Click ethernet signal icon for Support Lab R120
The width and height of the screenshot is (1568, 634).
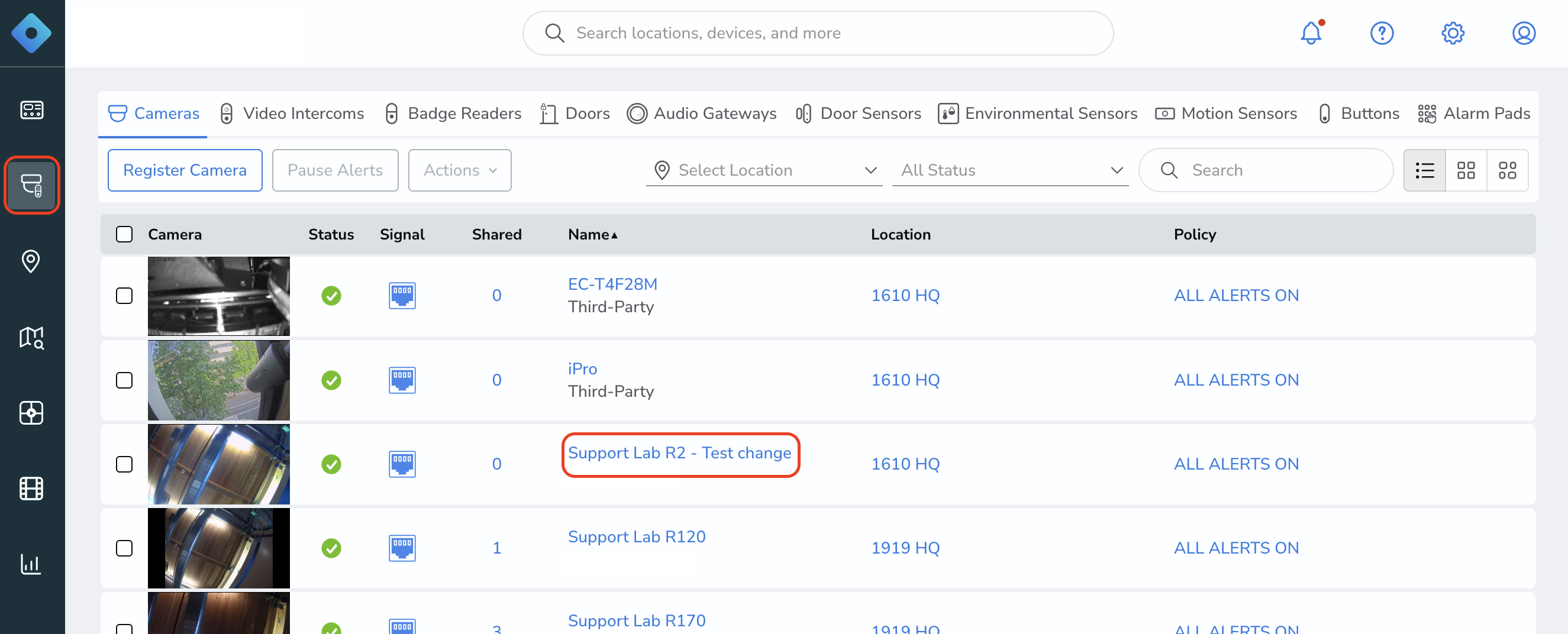(x=402, y=548)
